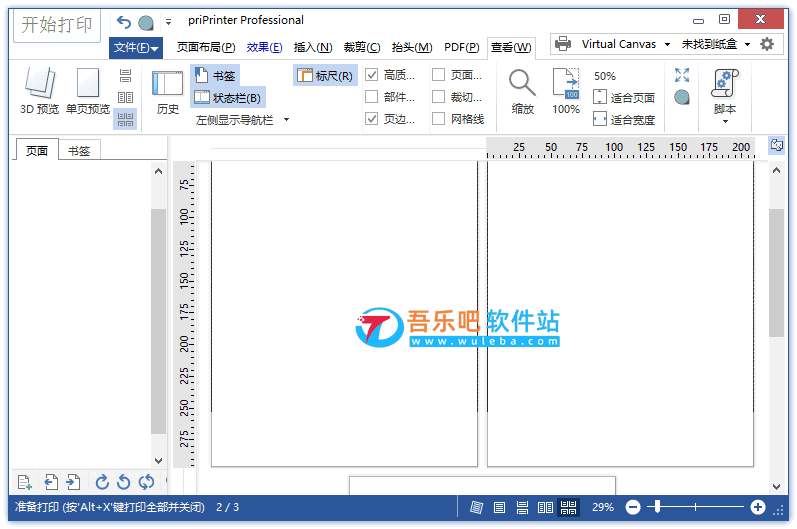
Task: Click the 开始打印 start print button
Action: [x=56, y=25]
